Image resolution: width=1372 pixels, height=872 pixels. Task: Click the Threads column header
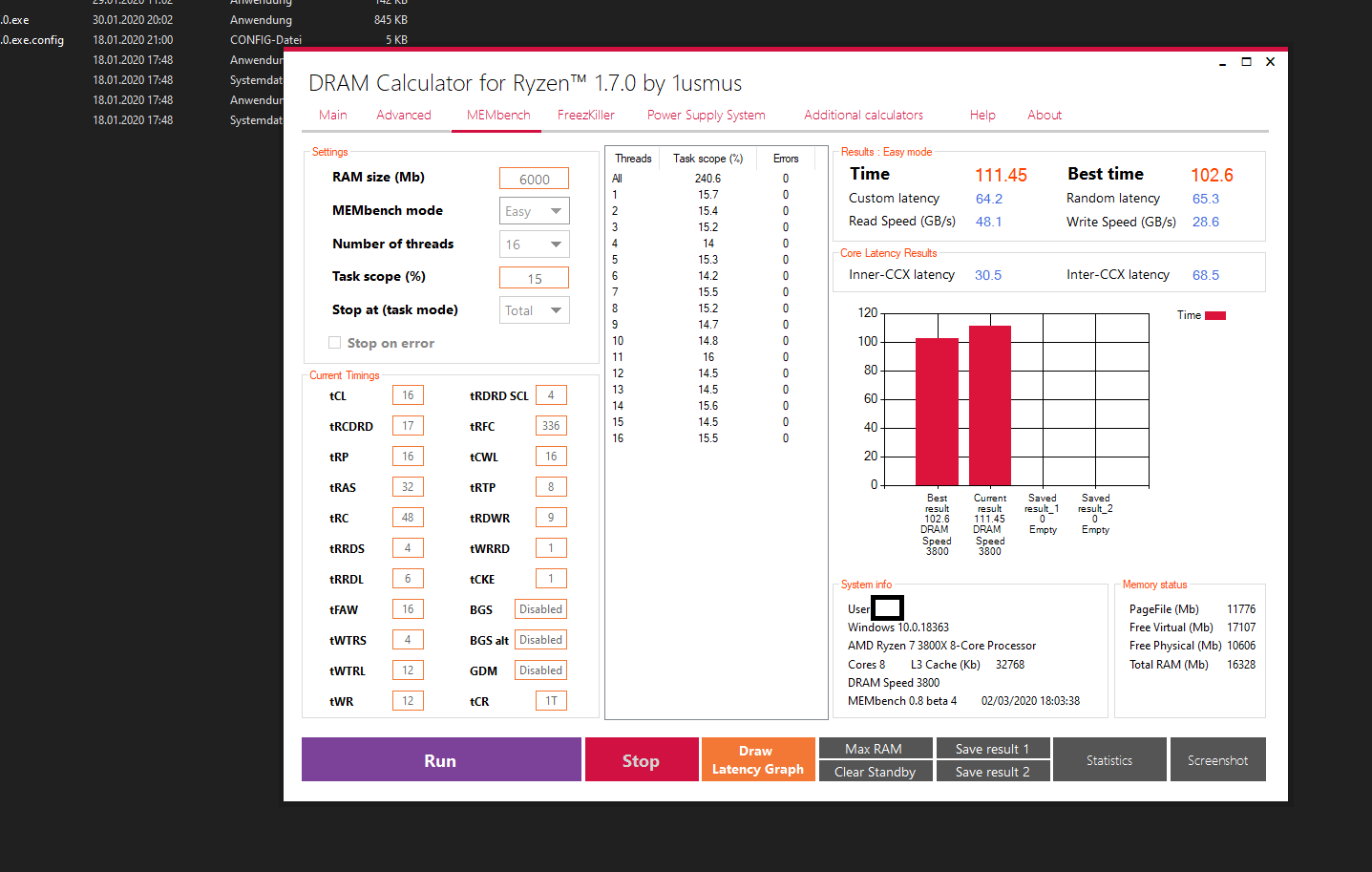pyautogui.click(x=633, y=159)
